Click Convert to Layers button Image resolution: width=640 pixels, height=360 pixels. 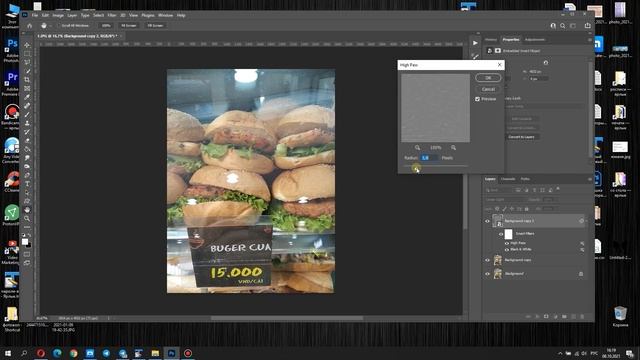click(x=521, y=137)
